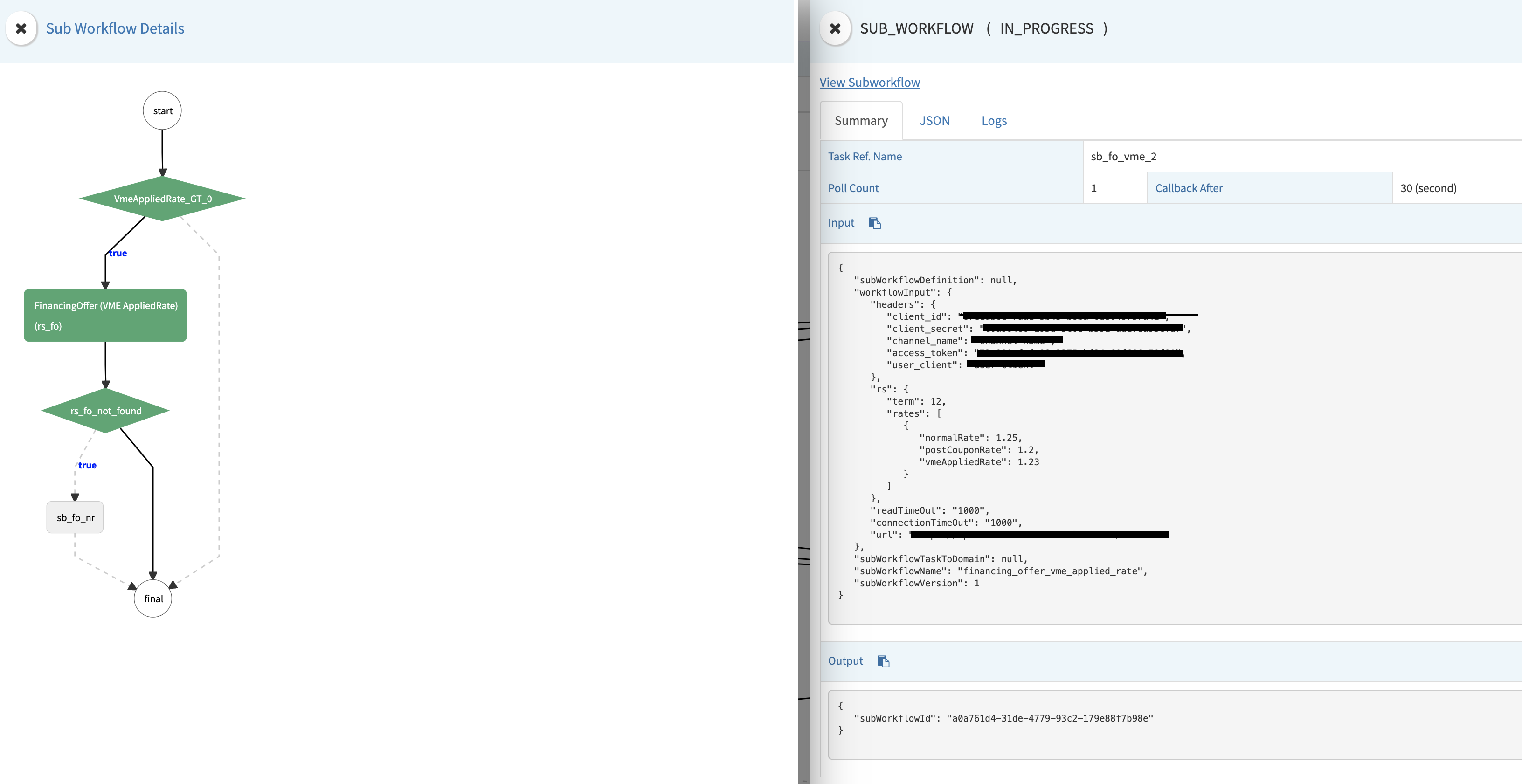Image resolution: width=1522 pixels, height=784 pixels.
Task: Switch to the Logs tab
Action: [x=993, y=120]
